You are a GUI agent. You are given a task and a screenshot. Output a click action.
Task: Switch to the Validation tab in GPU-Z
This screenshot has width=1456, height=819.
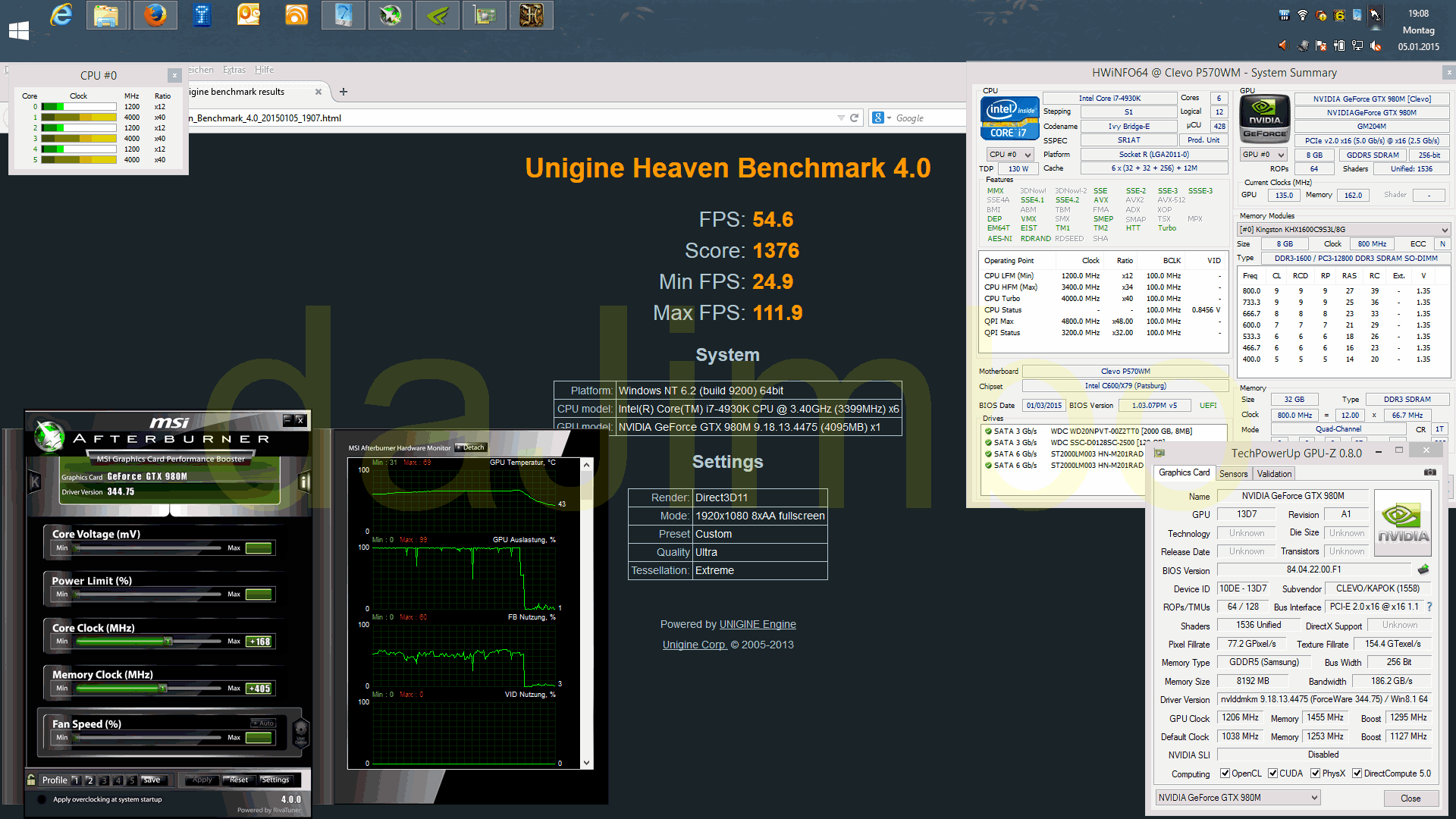(x=1274, y=473)
